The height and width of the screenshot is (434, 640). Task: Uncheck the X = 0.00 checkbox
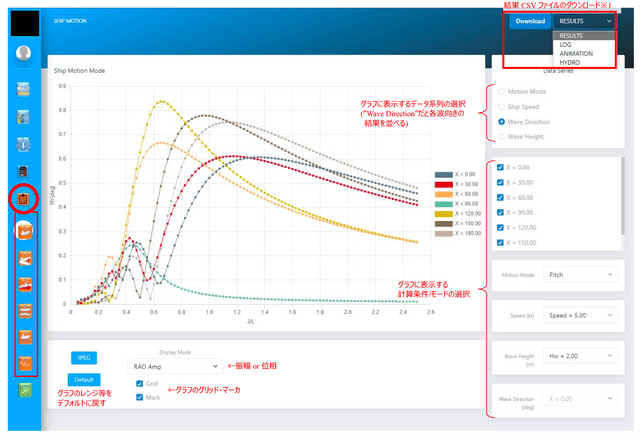point(500,167)
